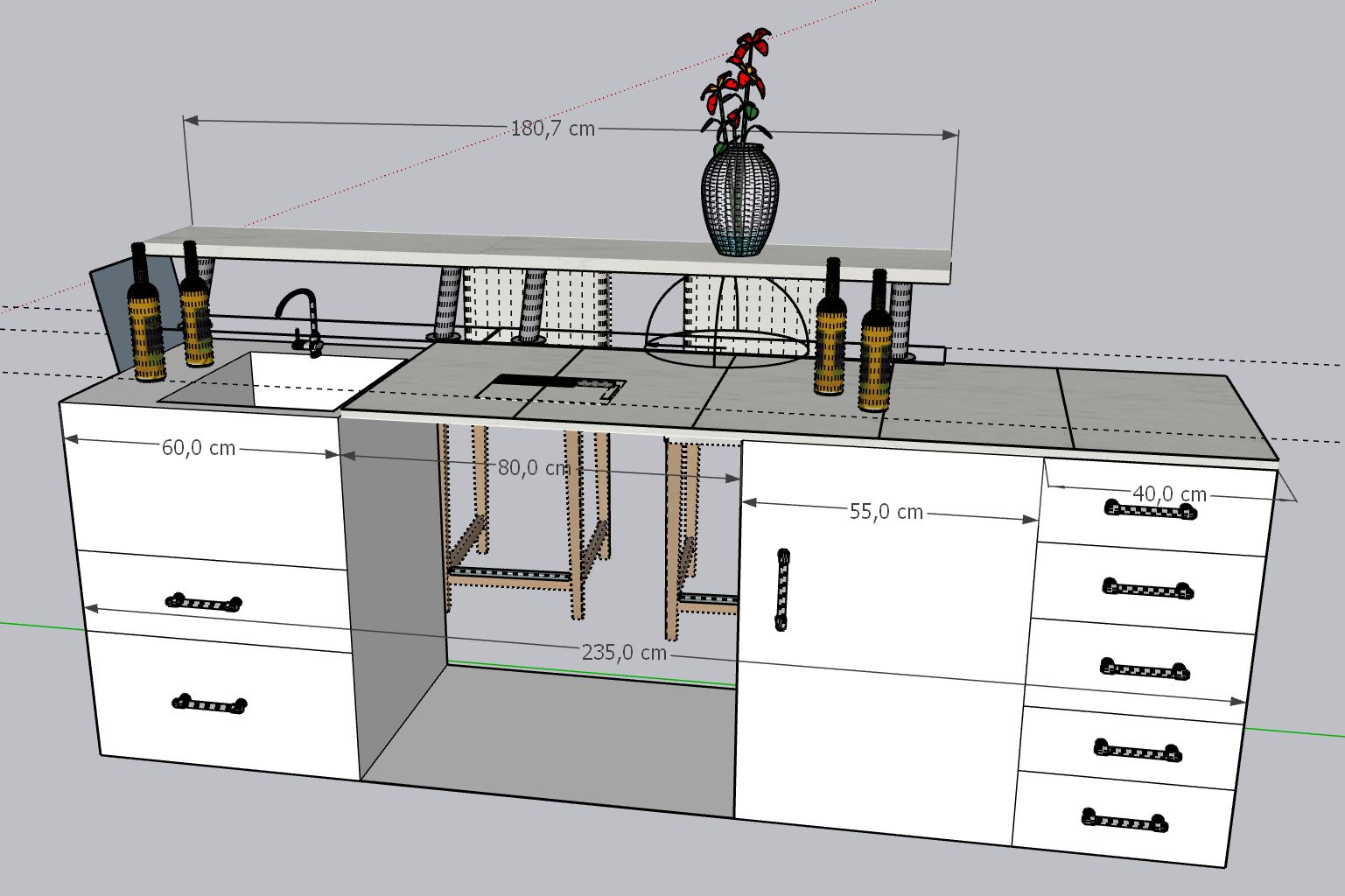Click the black sink faucet
Viewport: 1345px width, 896px height.
pos(298,320)
